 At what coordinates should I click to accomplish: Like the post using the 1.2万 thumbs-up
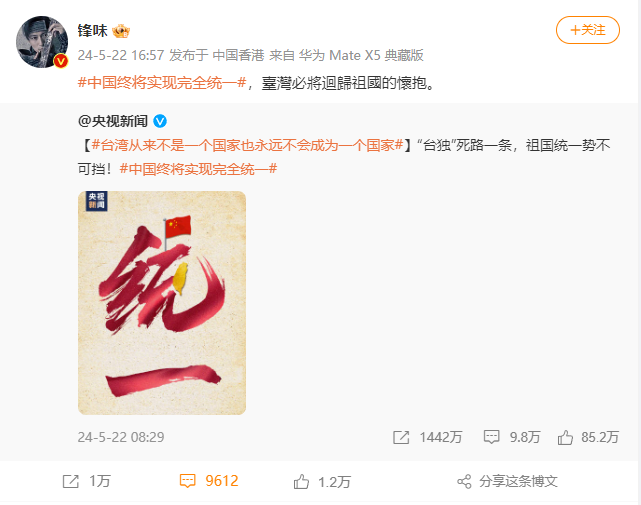[301, 482]
